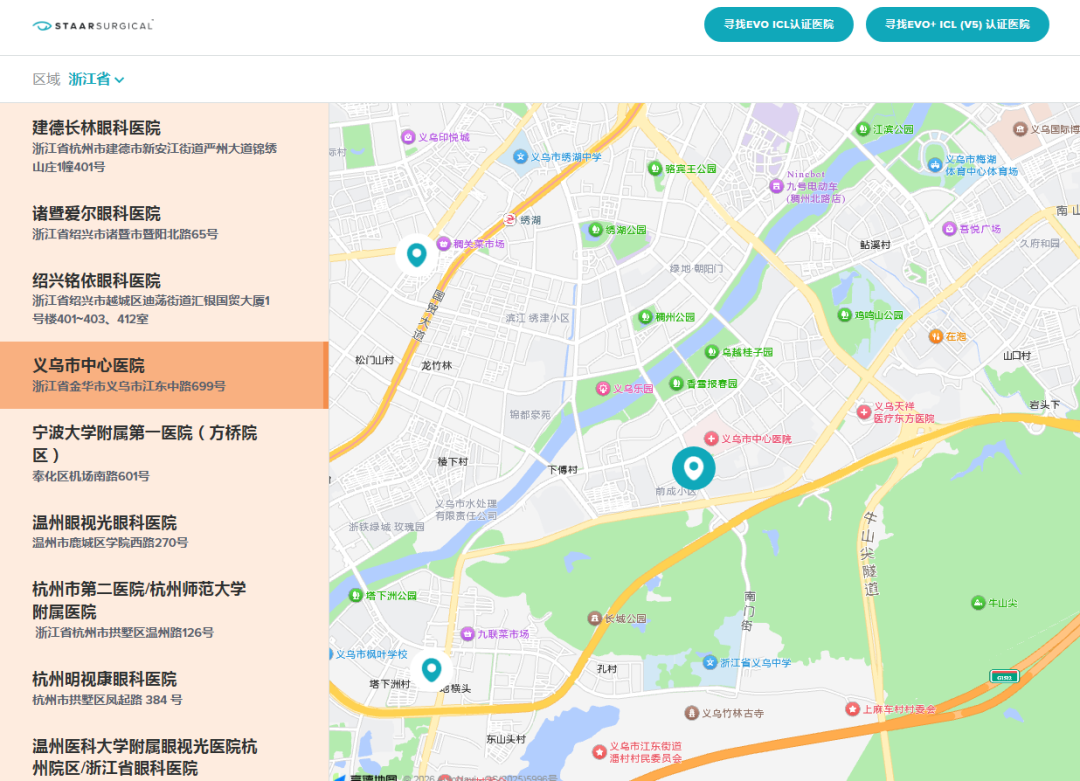Click the 香雪报春园 park icon
Viewport: 1080px width, 781px height.
click(676, 383)
